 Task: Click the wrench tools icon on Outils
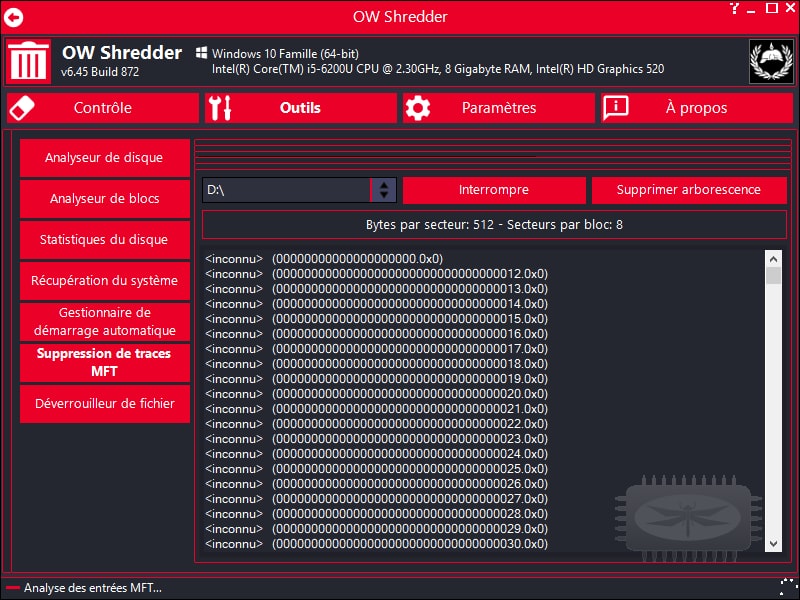(220, 108)
